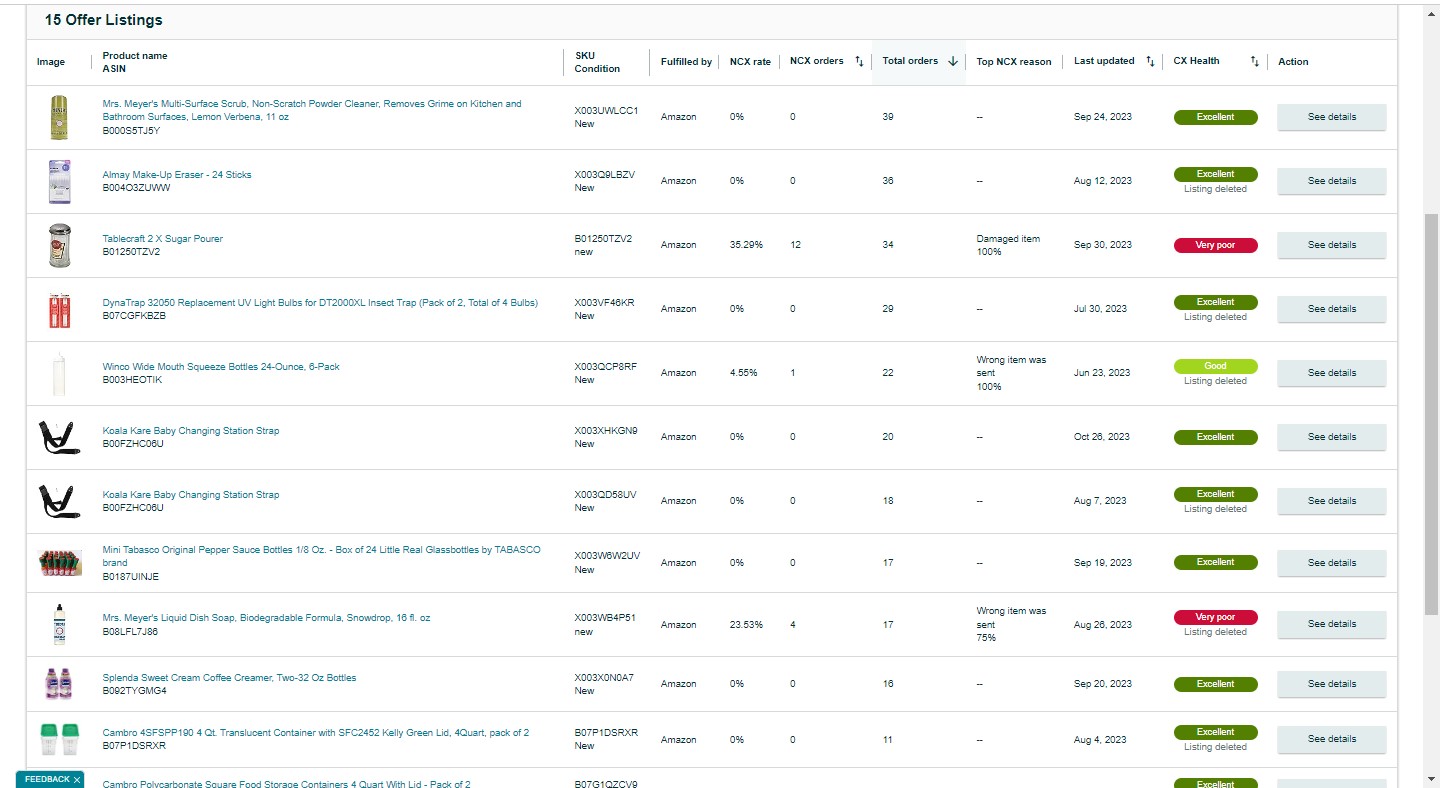See details for Mrs. Meyer's Multi-Surface Scrub
Image resolution: width=1440 pixels, height=788 pixels.
pyautogui.click(x=1332, y=117)
